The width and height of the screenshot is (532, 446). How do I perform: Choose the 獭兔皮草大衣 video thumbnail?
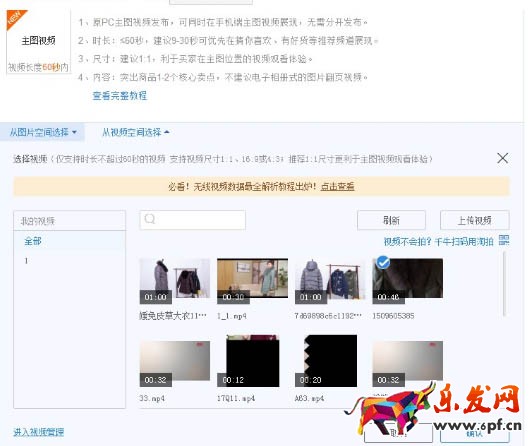coord(175,281)
